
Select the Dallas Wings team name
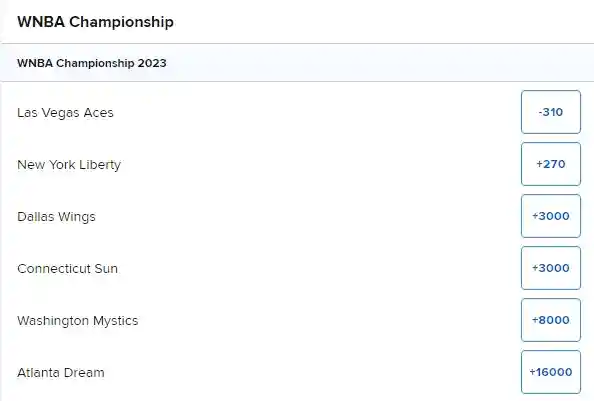point(56,217)
